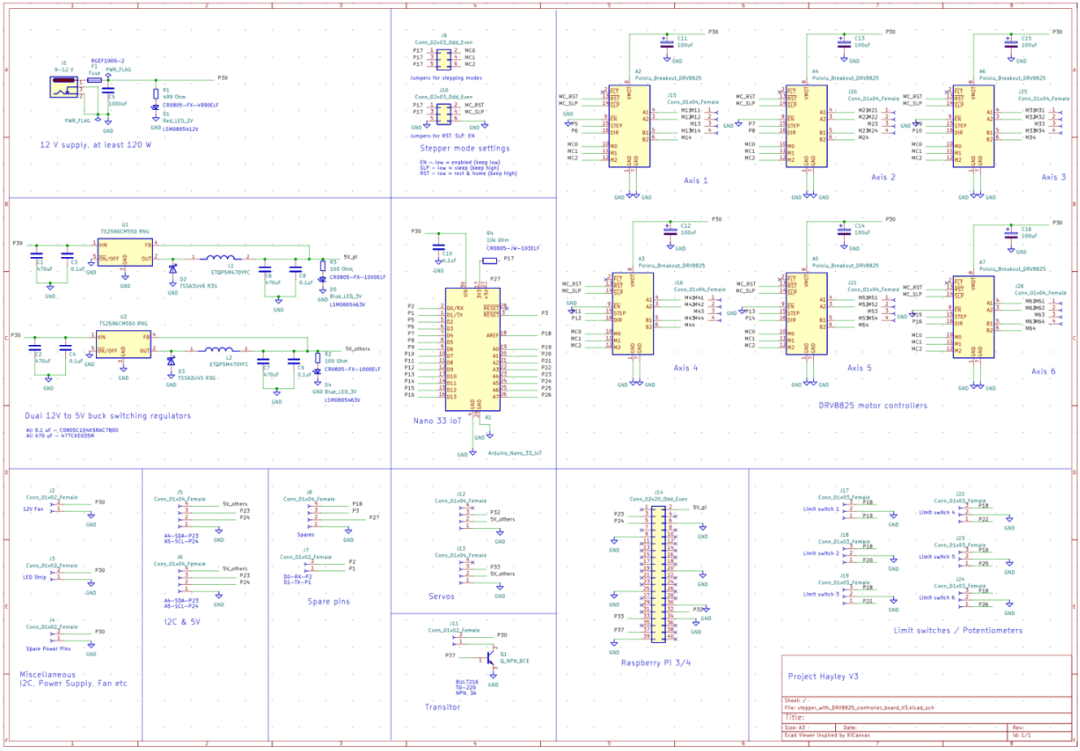Click the 'Limit switches / Potentiometers' label
The image size is (1080, 751).
(957, 630)
